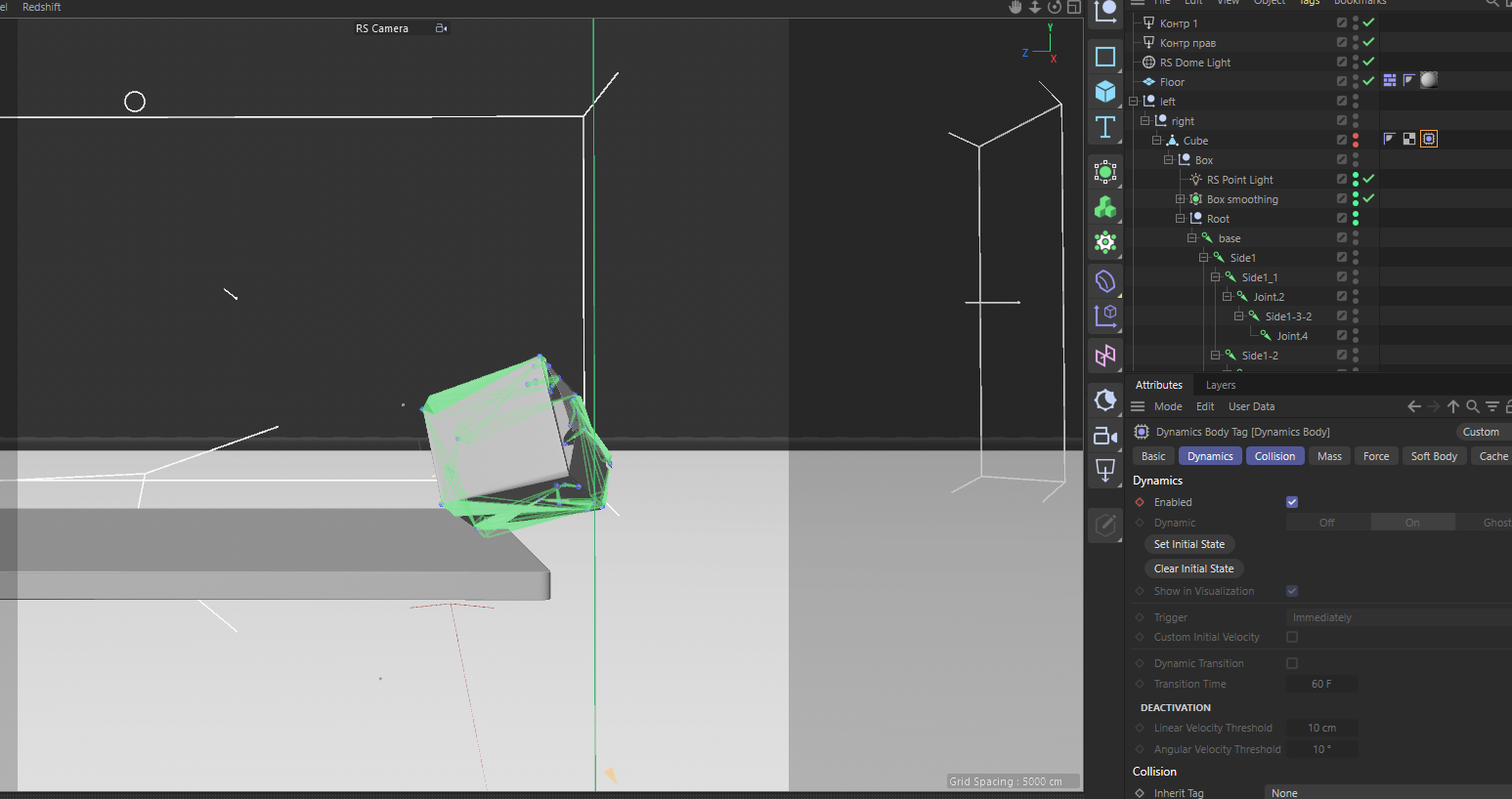1512x799 pixels.
Task: Toggle the red visibility dots of Cube
Action: (1356, 141)
